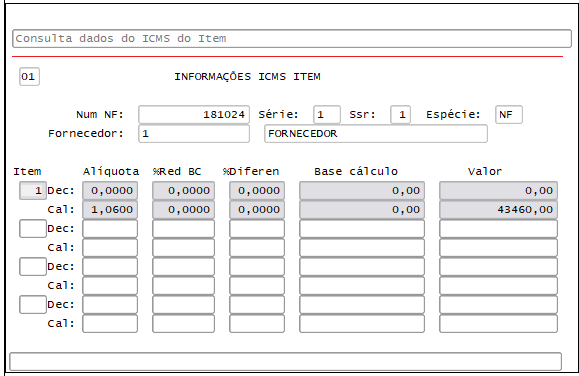Focus the Série field
This screenshot has width=579, height=376.
point(327,114)
